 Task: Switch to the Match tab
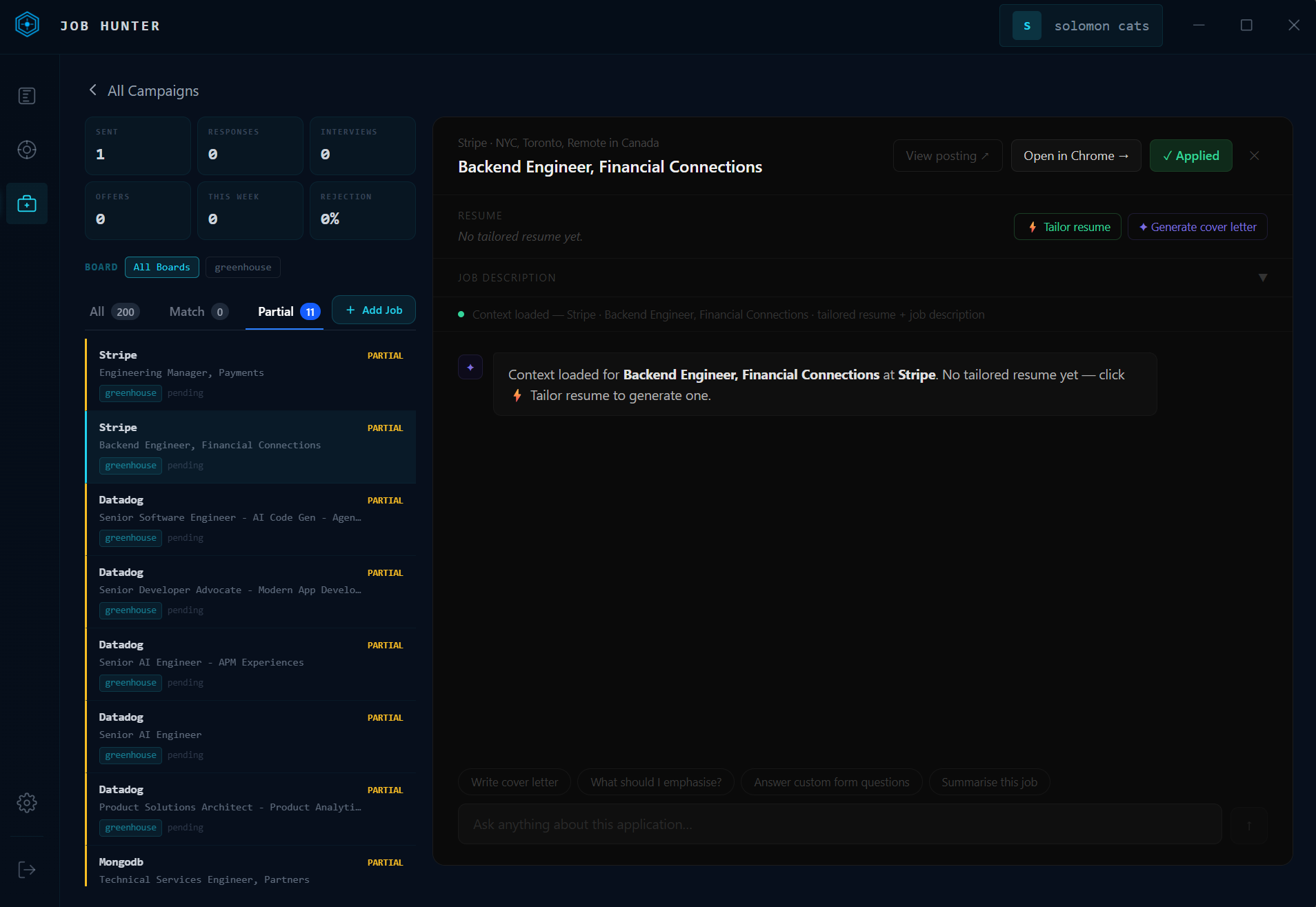point(199,312)
